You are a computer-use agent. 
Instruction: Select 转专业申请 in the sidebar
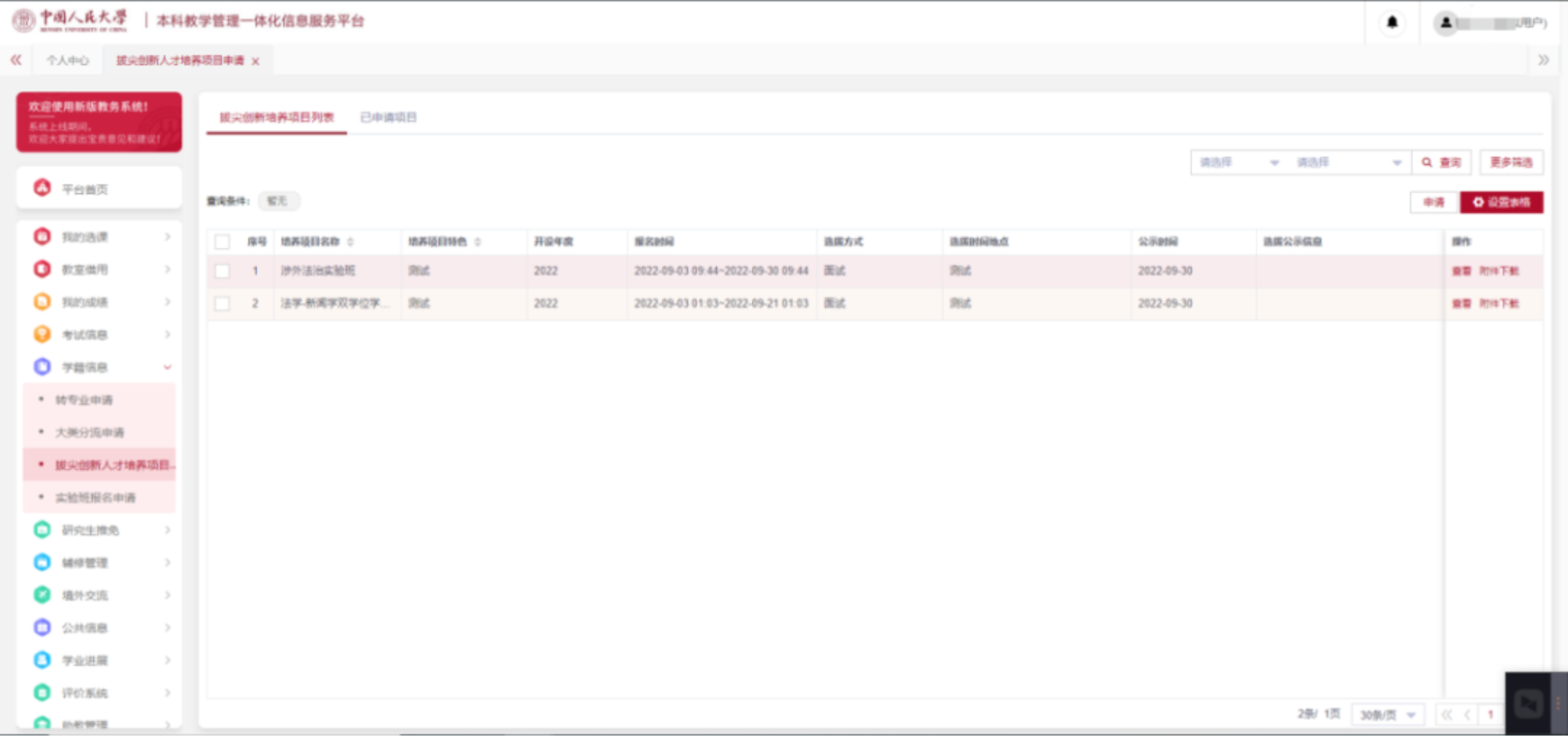point(84,400)
